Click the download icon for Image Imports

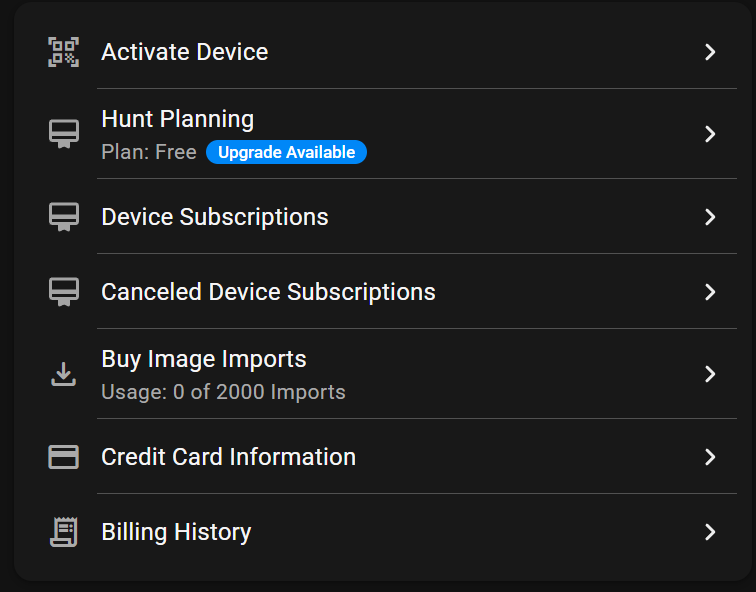coord(64,374)
